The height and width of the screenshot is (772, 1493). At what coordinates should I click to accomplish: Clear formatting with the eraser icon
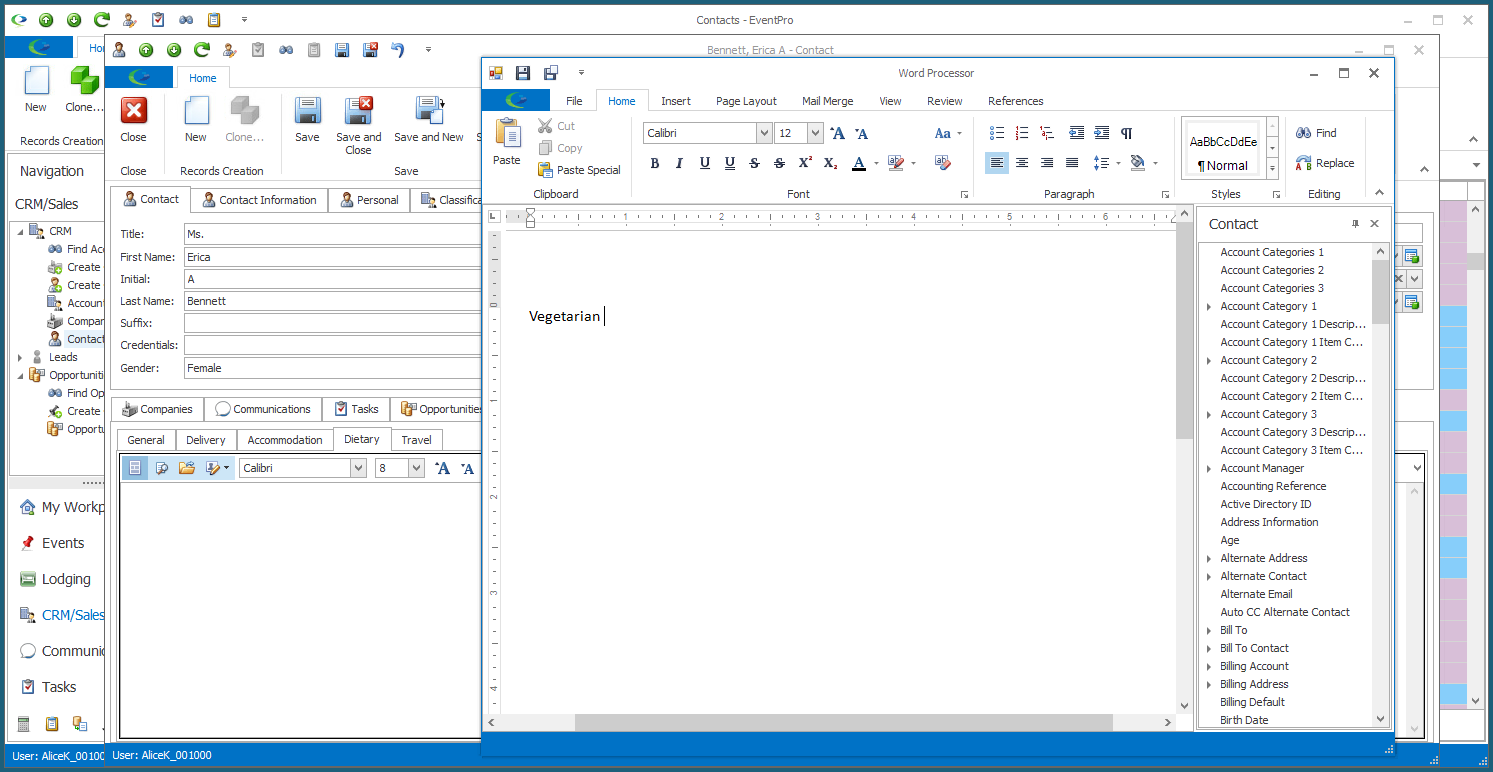pos(942,162)
